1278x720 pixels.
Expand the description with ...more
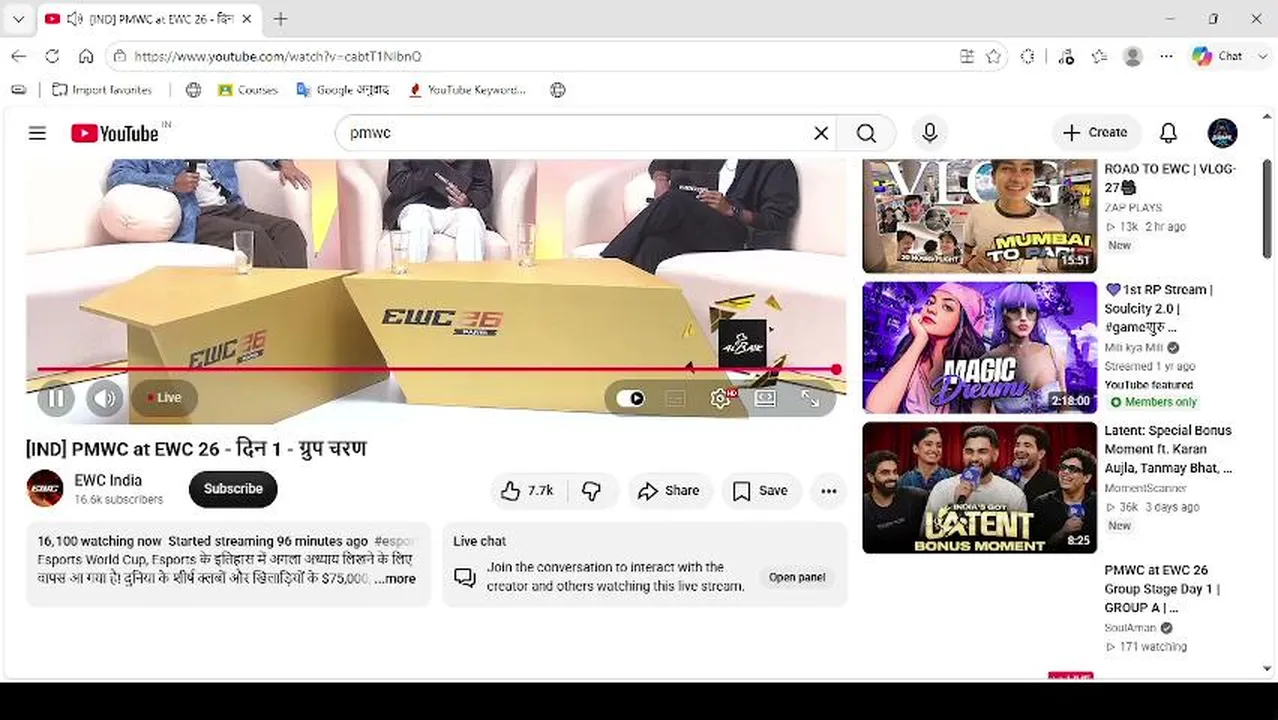click(395, 579)
